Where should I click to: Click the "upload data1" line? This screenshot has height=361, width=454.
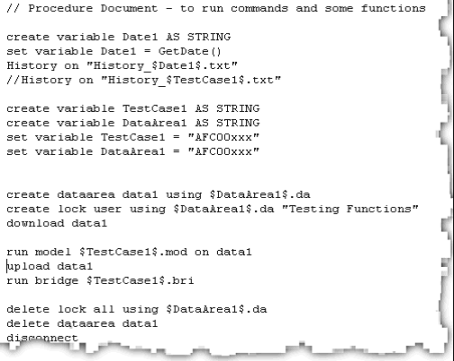tap(49, 266)
